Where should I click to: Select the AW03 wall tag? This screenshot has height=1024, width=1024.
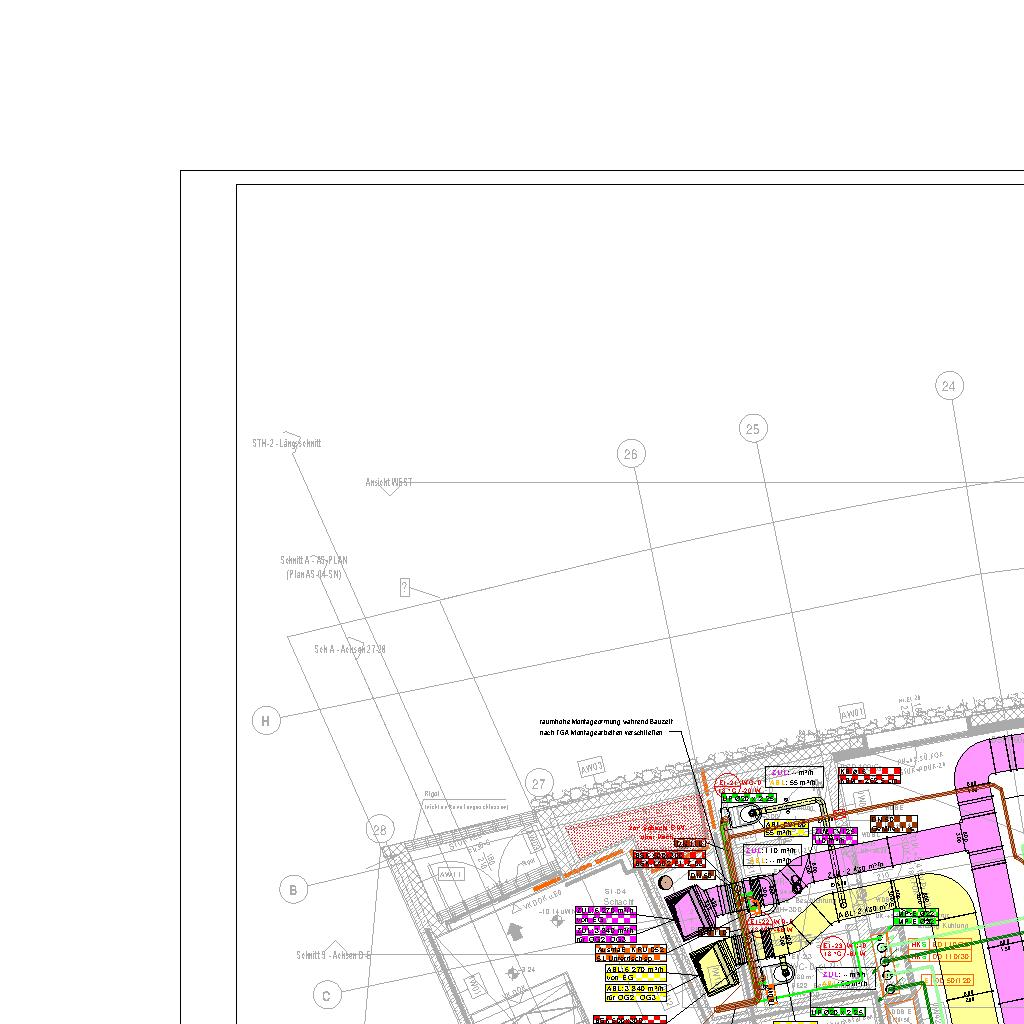tap(592, 768)
